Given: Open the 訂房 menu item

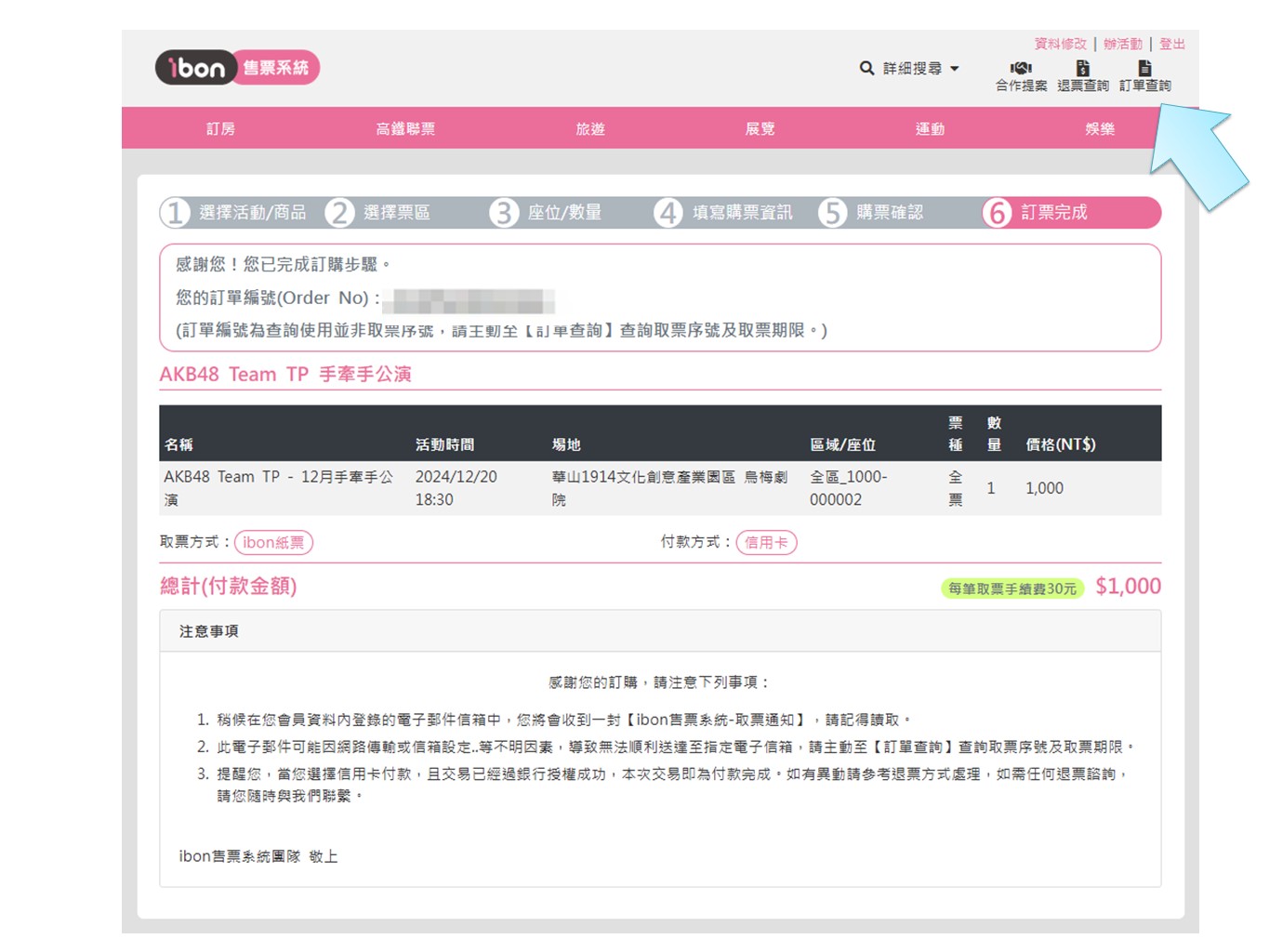Looking at the screenshot, I should [220, 128].
